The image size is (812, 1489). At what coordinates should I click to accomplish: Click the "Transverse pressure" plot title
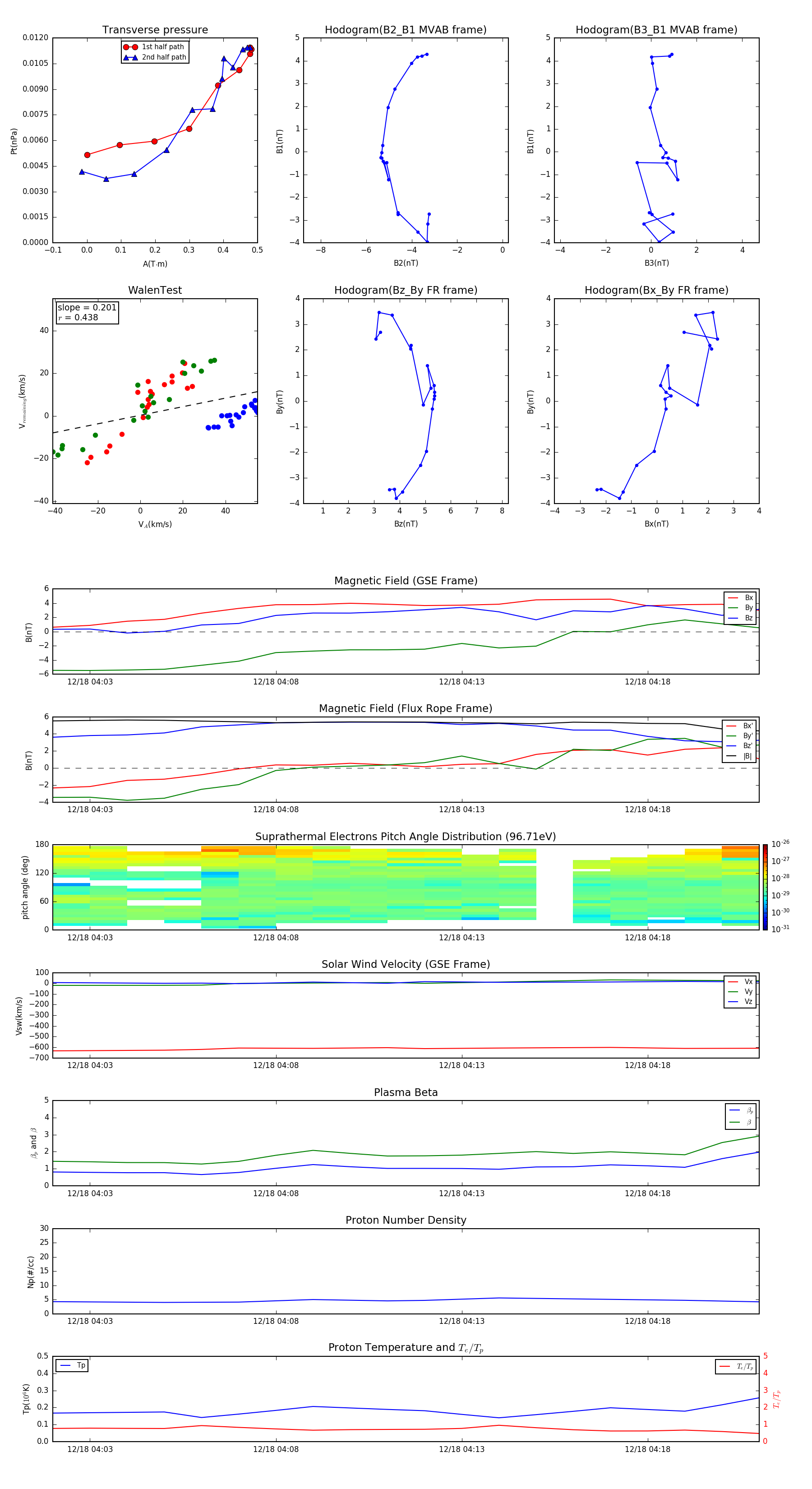point(155,30)
